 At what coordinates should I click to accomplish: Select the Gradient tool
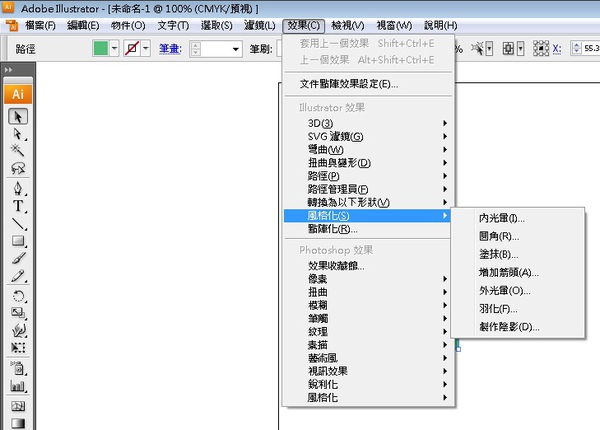click(x=18, y=423)
